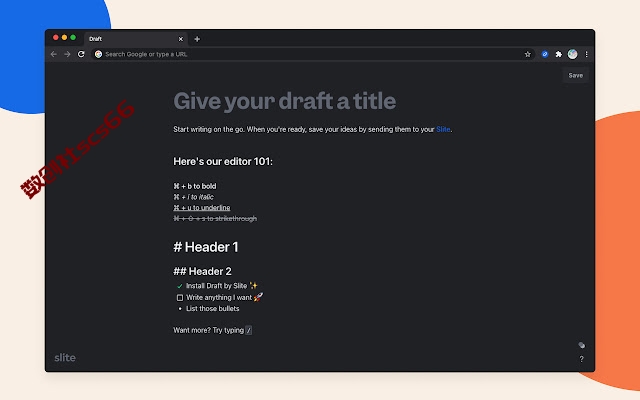
Task: Bookmark this page with the star icon
Action: point(528,54)
